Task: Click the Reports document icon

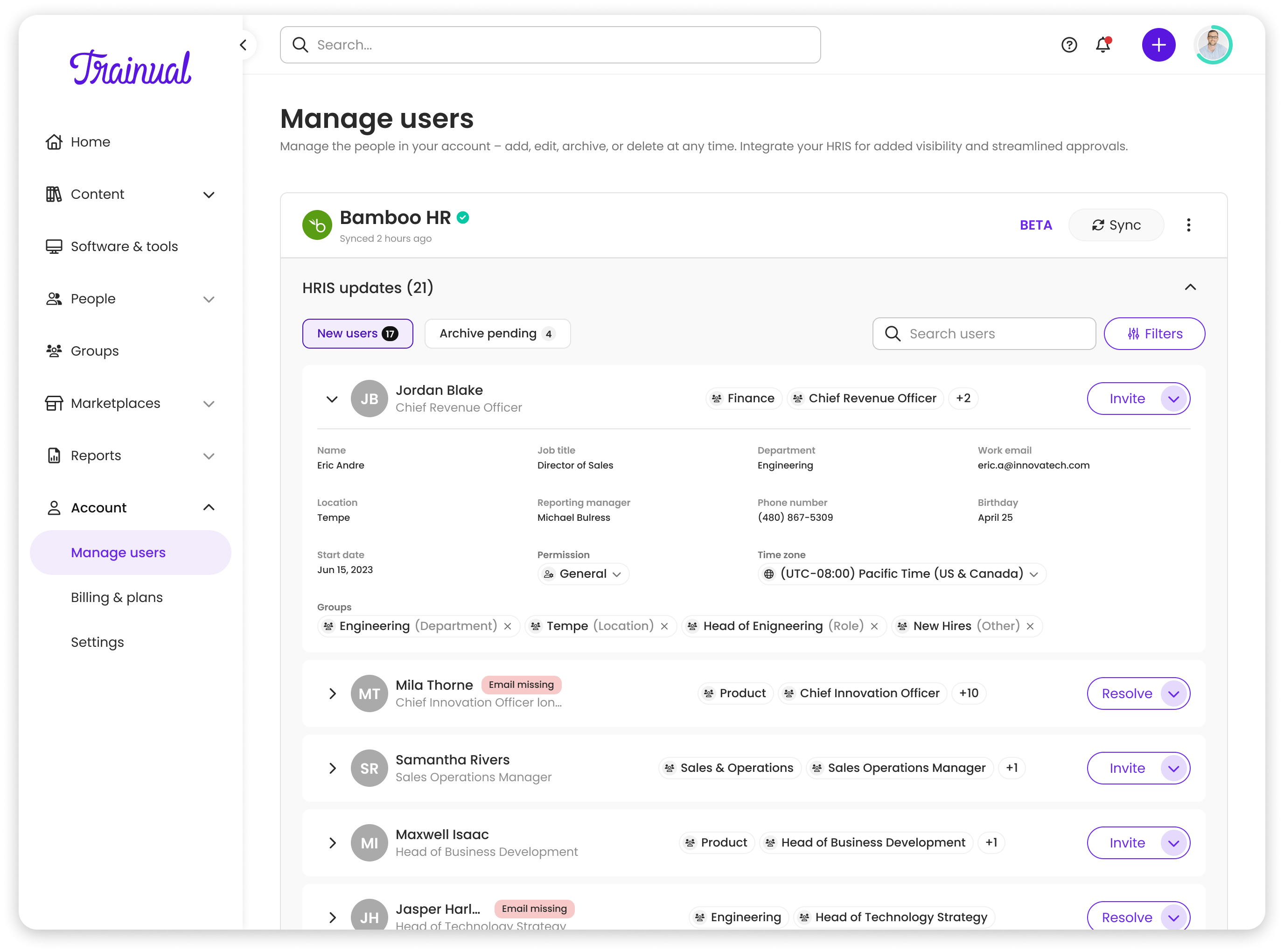Action: tap(54, 456)
